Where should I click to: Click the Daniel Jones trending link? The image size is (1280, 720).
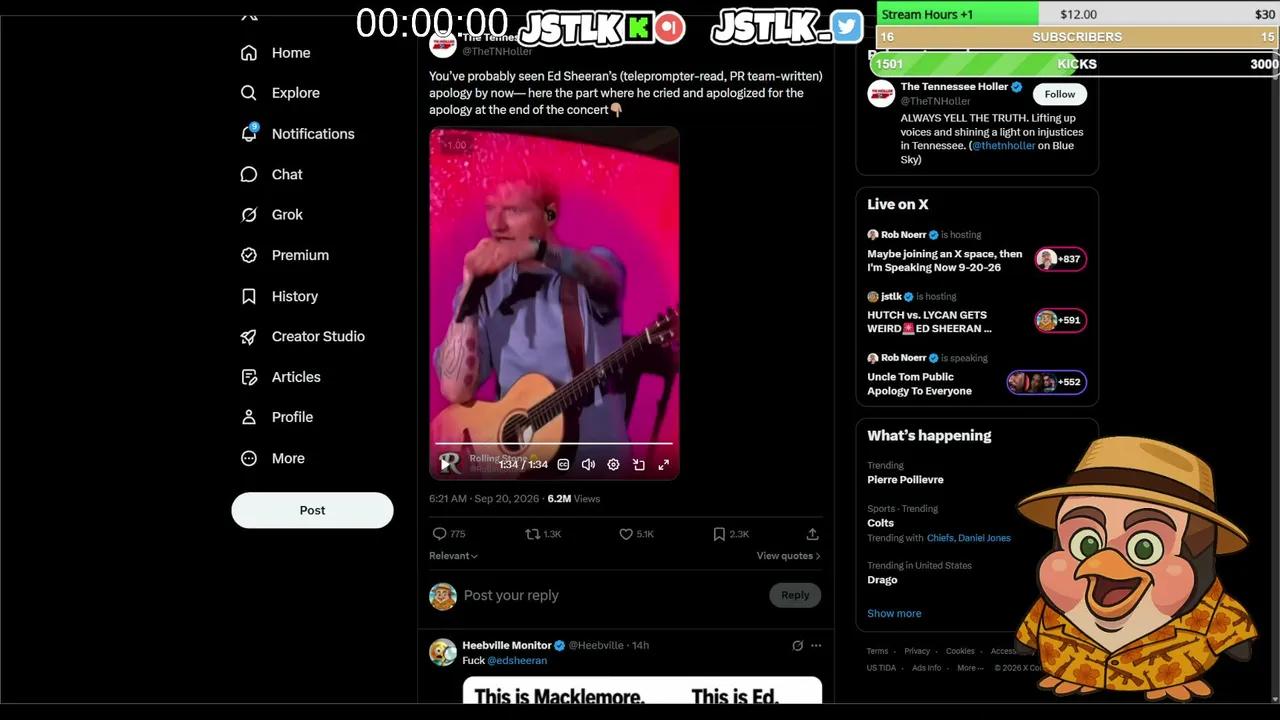[x=984, y=538]
